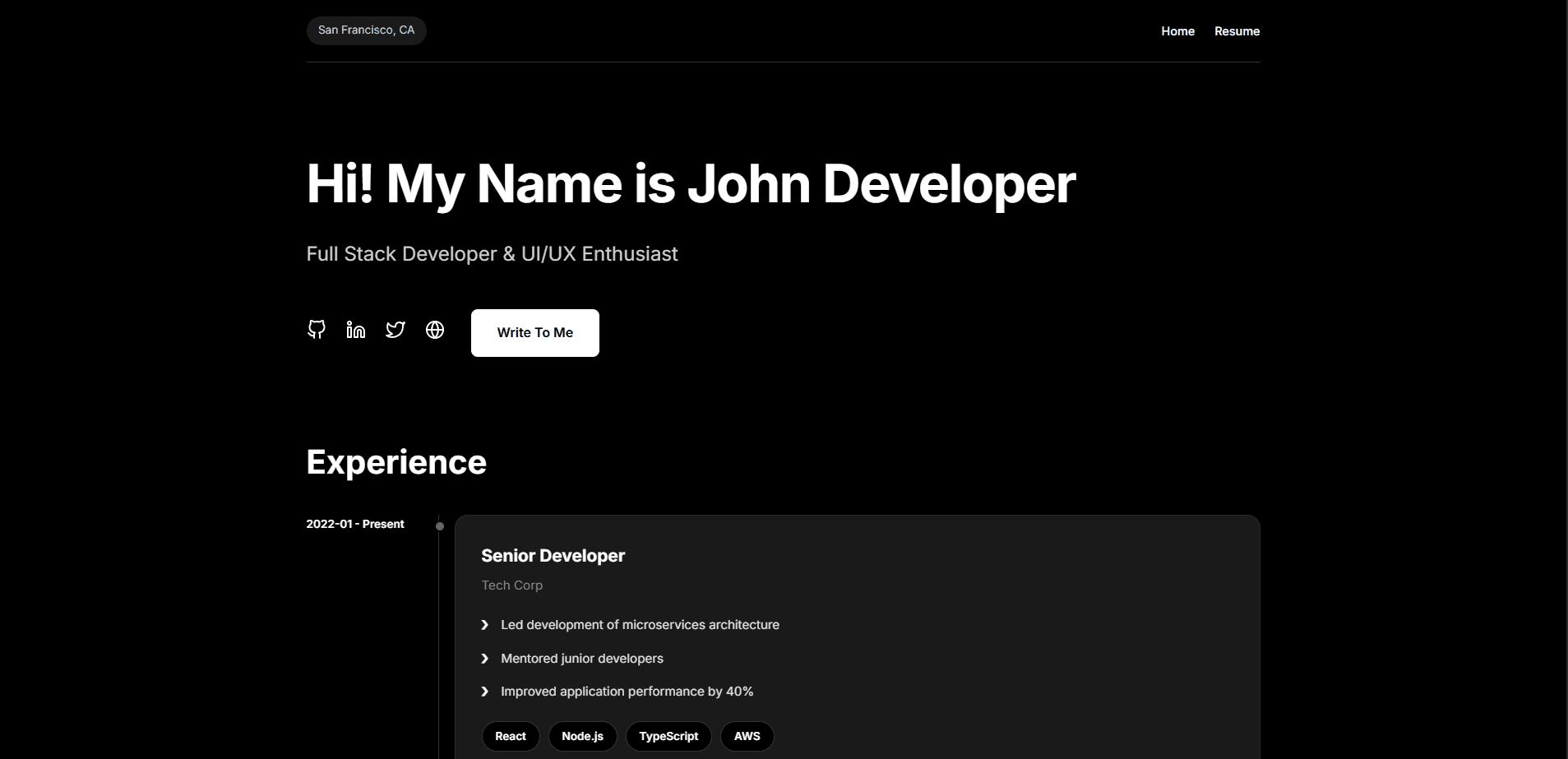
Task: Navigate to Home in the navbar
Action: pos(1177,30)
